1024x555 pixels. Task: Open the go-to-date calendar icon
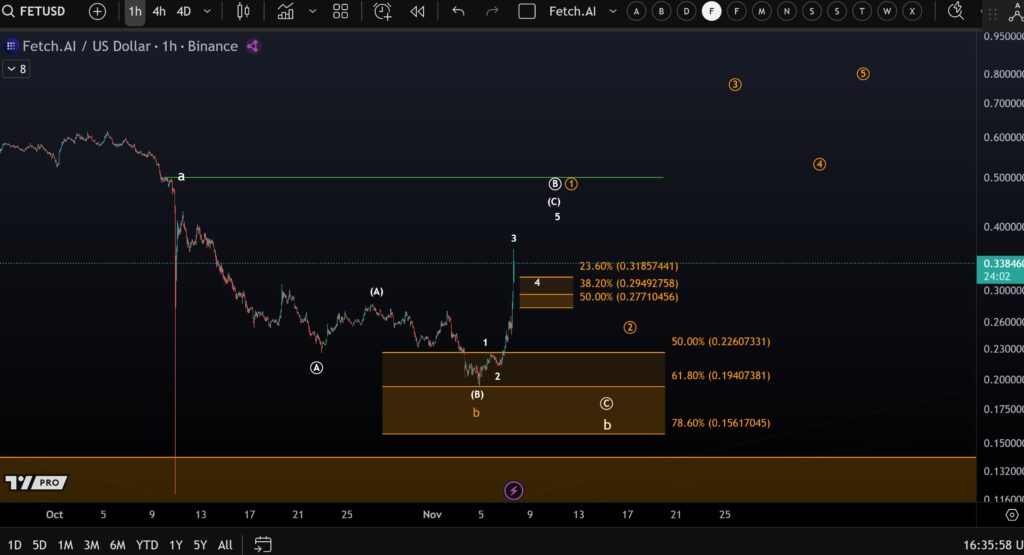point(263,544)
